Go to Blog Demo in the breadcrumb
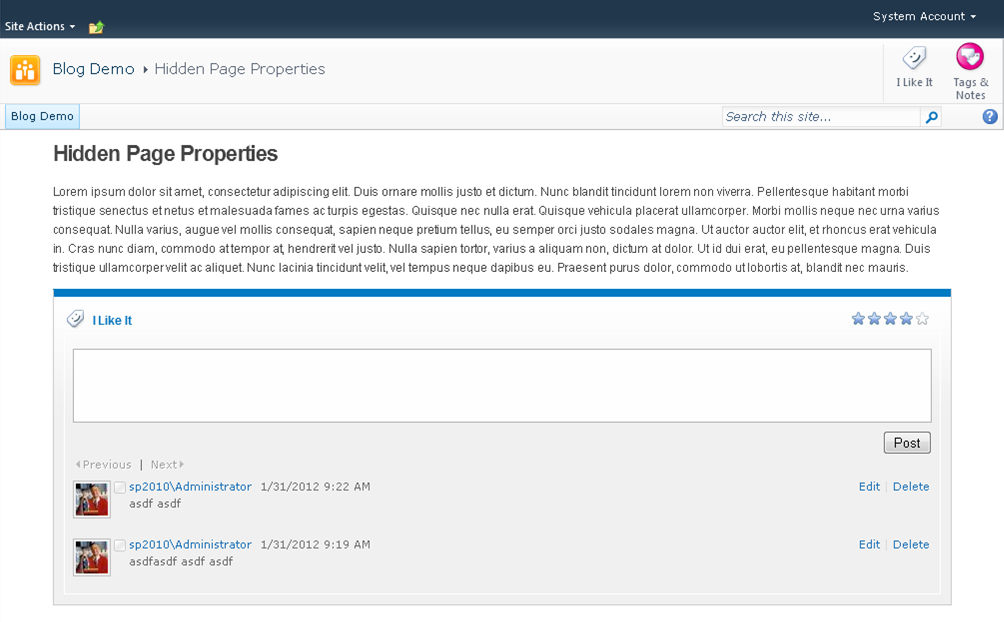Screen dimensions: 1004x622 (93, 69)
